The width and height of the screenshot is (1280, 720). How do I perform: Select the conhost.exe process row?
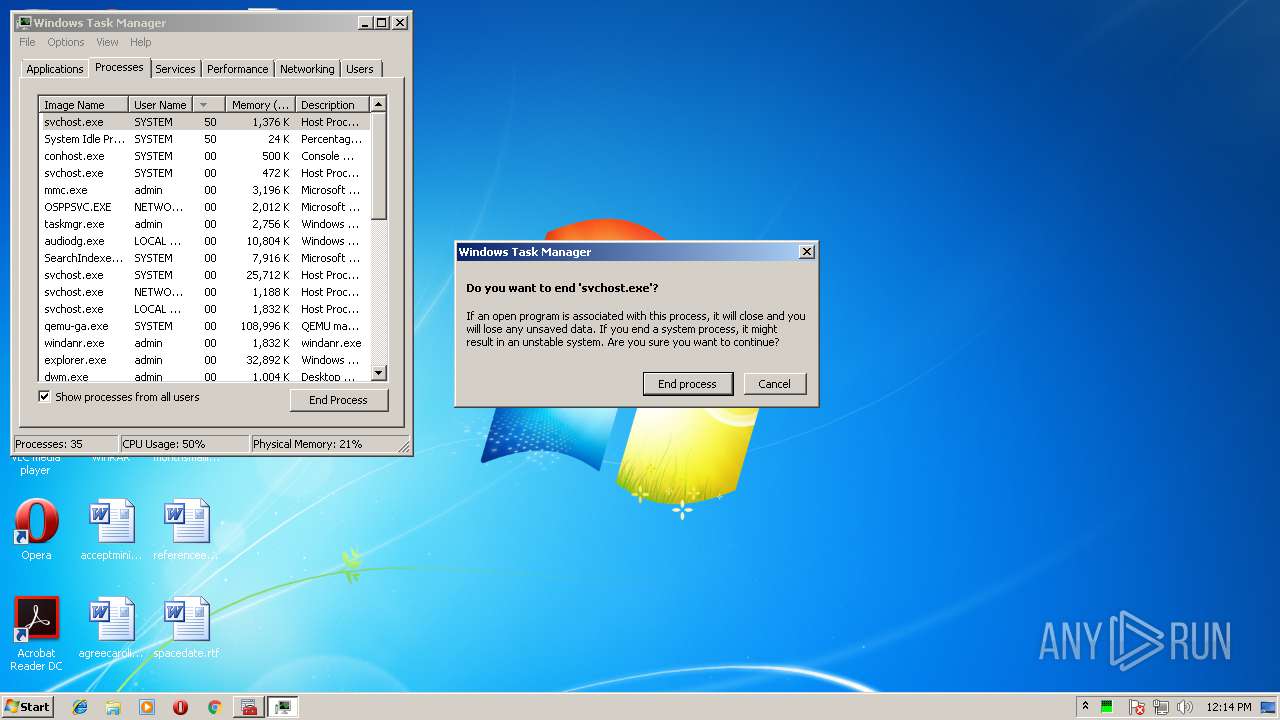(x=204, y=156)
